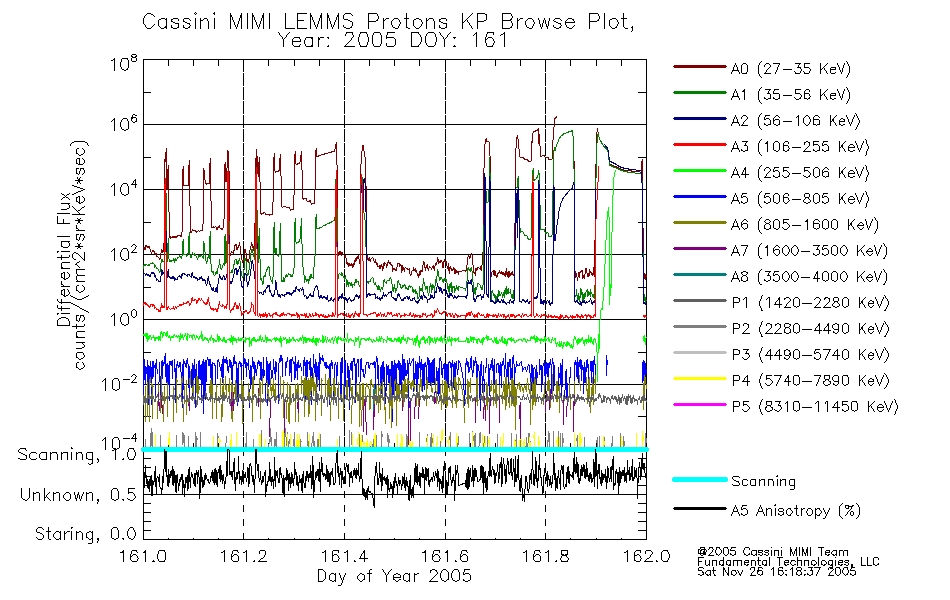Click the x-axis tick label 161.0
The width and height of the screenshot is (950, 600).
143,556
